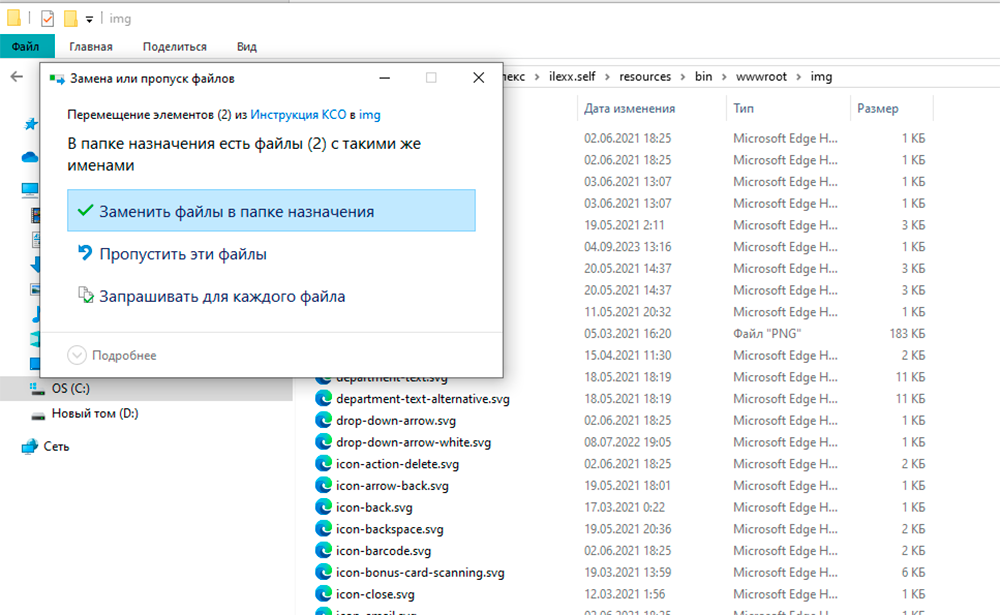1000x615 pixels.
Task: Switch to the Вид ribbon tab
Action: pyautogui.click(x=247, y=47)
